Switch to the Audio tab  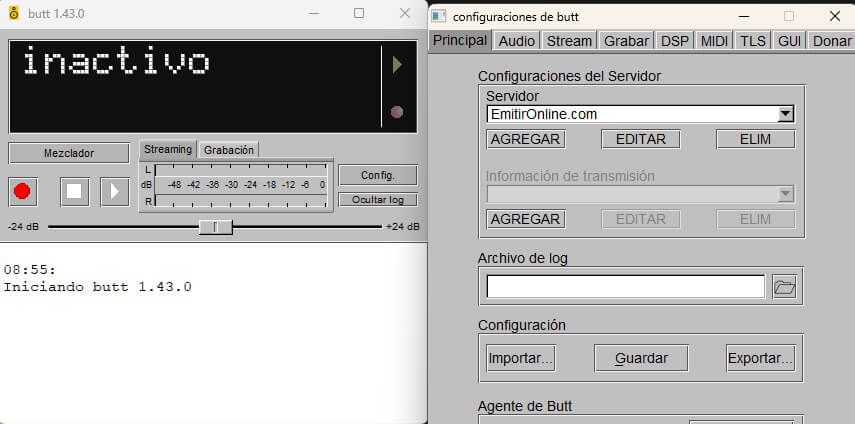[517, 41]
